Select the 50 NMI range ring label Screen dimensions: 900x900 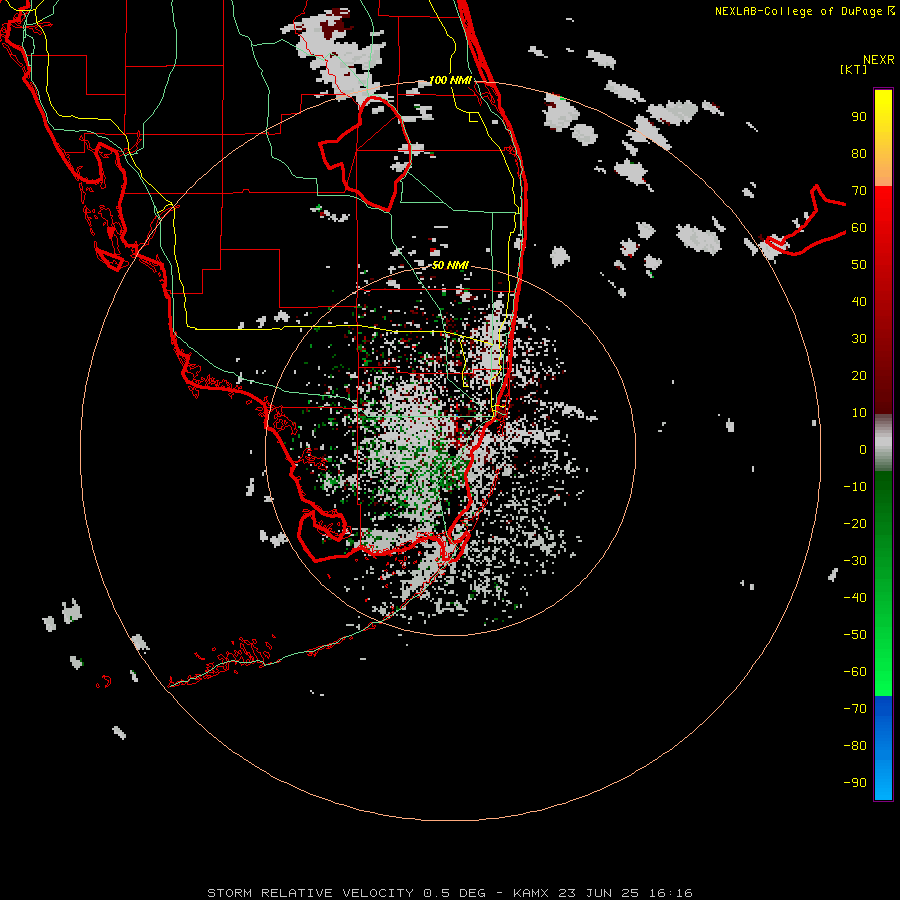coord(450,265)
